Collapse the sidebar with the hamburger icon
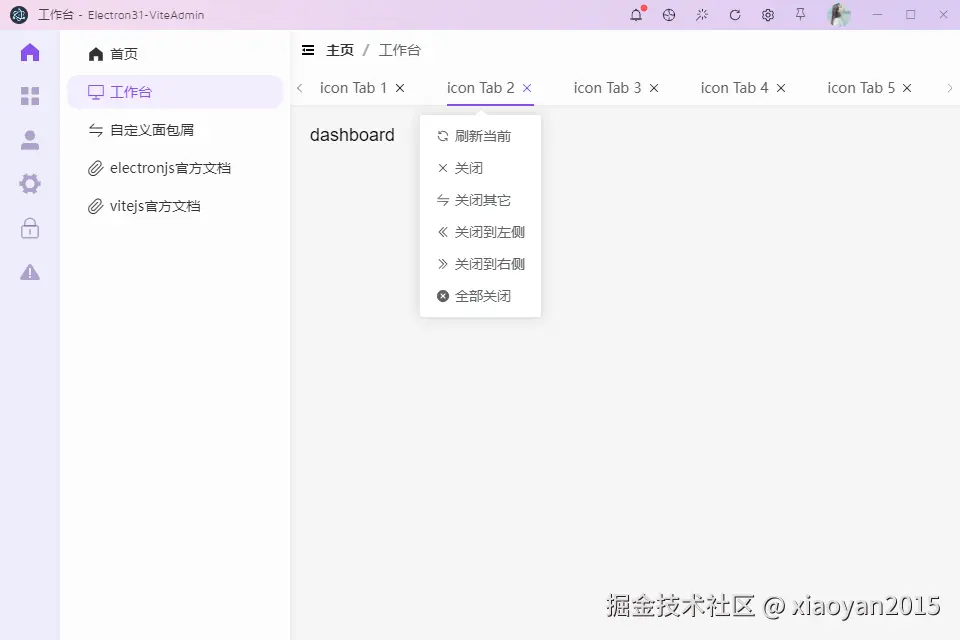This screenshot has height=640, width=960. [x=307, y=49]
